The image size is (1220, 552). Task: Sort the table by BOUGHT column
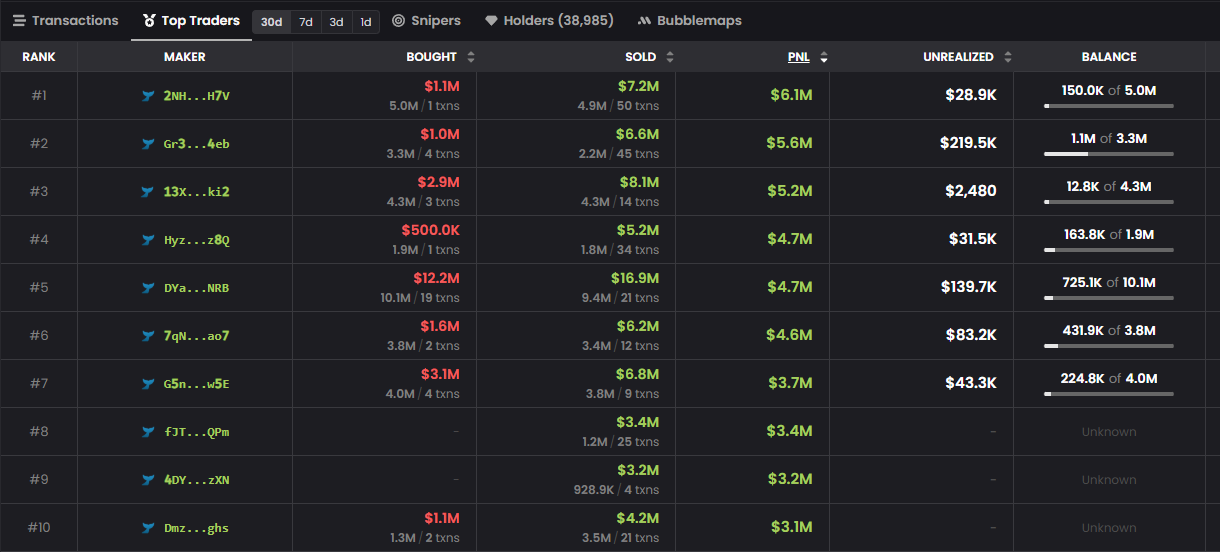pos(440,57)
